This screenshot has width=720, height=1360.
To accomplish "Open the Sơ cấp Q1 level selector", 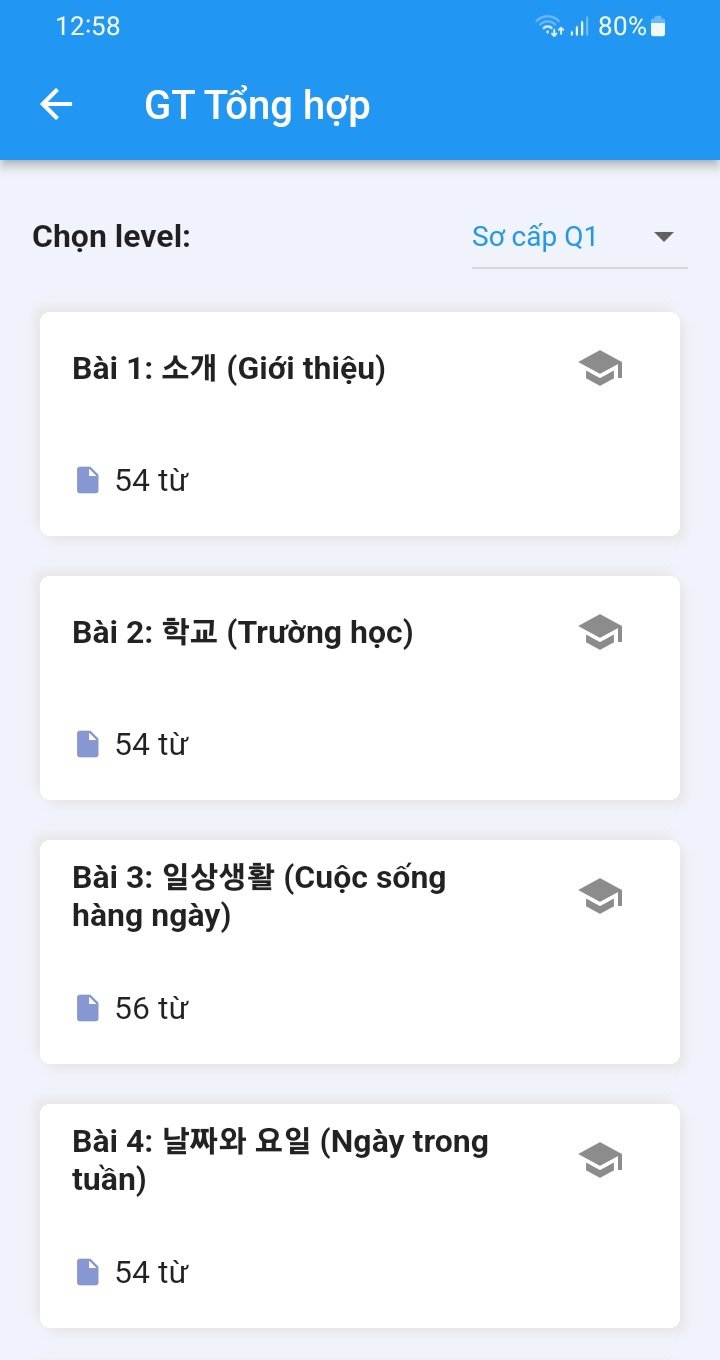I will coord(580,238).
